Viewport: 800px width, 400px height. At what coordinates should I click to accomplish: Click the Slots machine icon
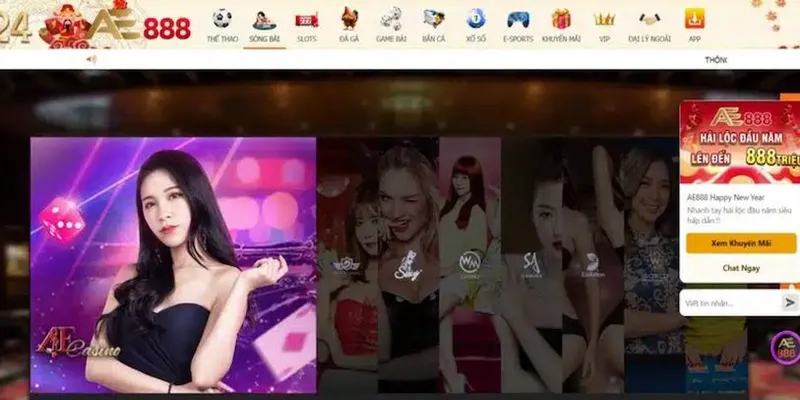(307, 19)
